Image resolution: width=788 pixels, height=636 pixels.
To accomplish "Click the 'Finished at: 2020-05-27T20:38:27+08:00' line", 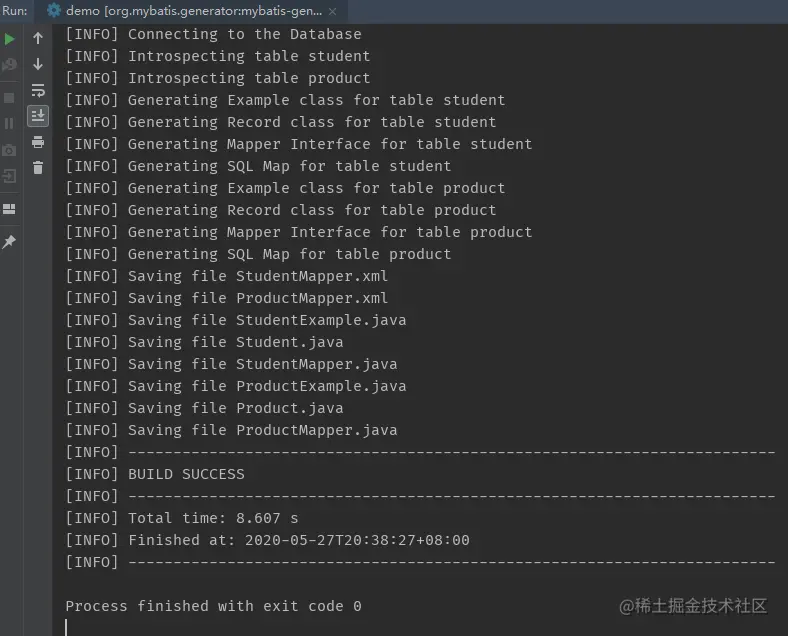I will coord(267,540).
